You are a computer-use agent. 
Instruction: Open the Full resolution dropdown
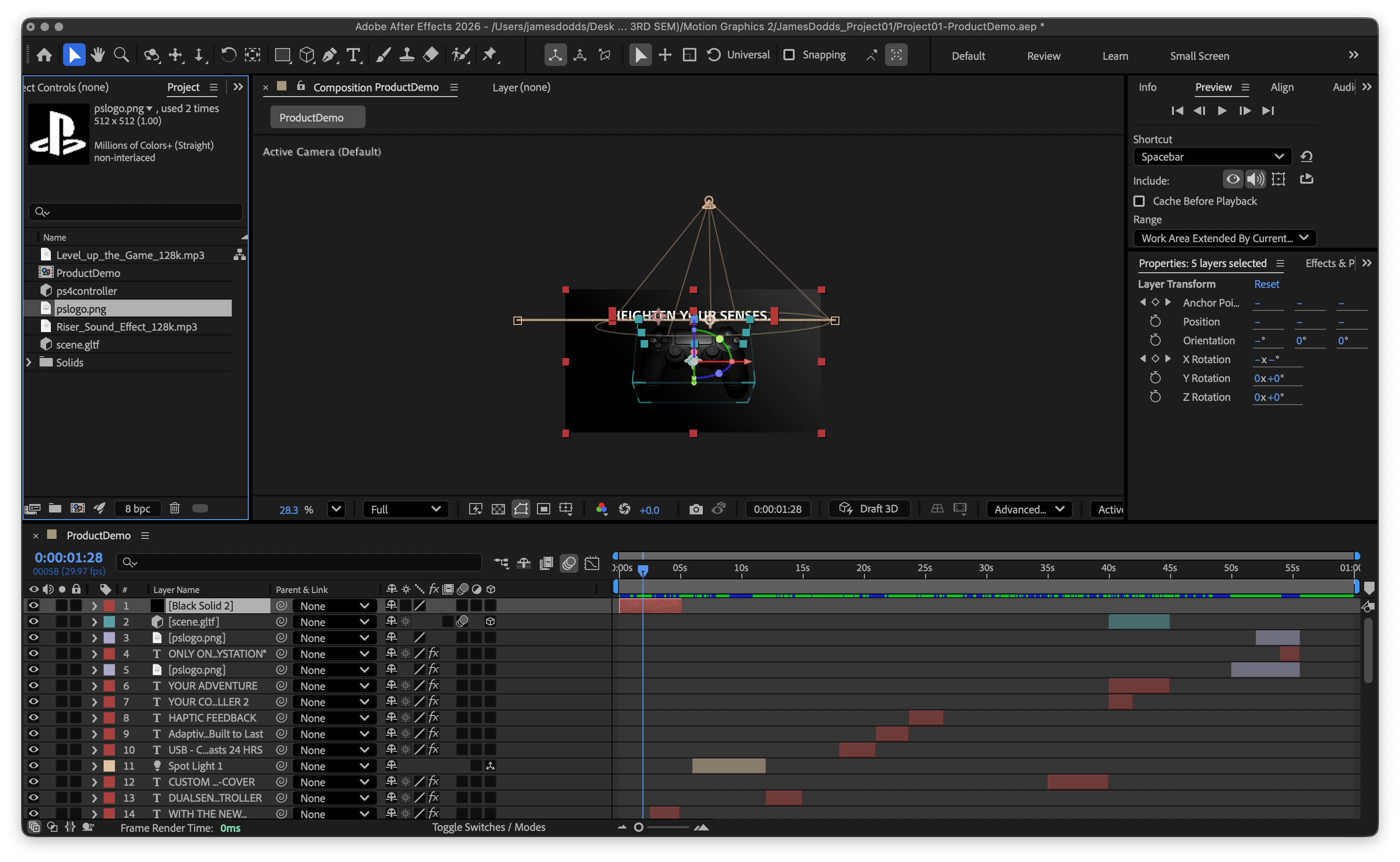[405, 509]
